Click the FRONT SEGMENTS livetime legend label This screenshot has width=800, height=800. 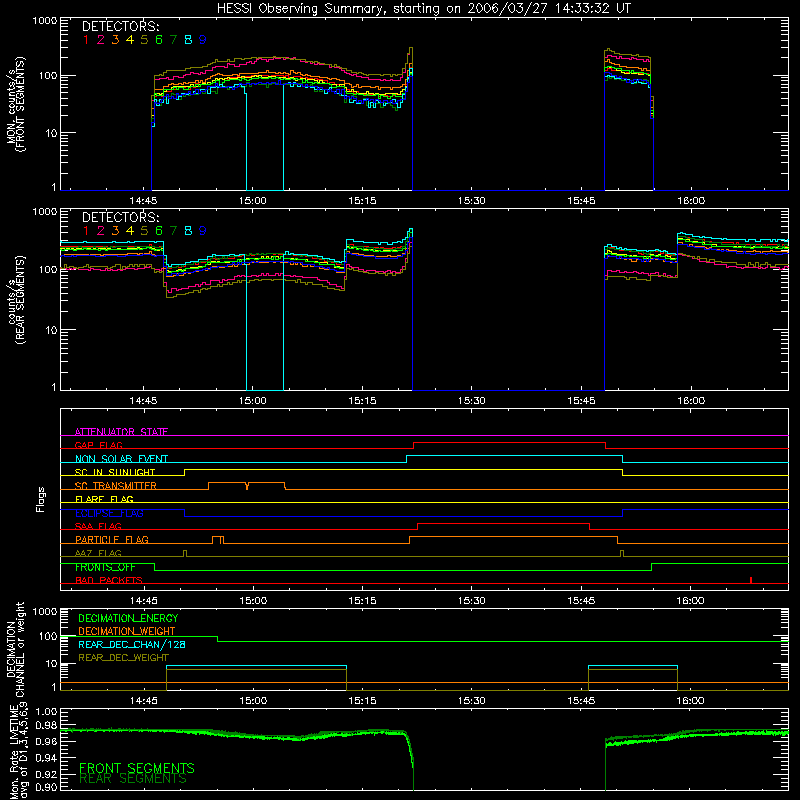[x=137, y=768]
